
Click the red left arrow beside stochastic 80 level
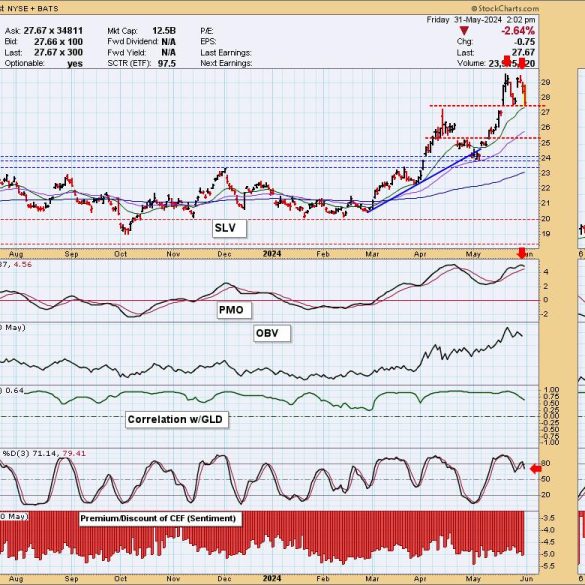tap(536, 469)
